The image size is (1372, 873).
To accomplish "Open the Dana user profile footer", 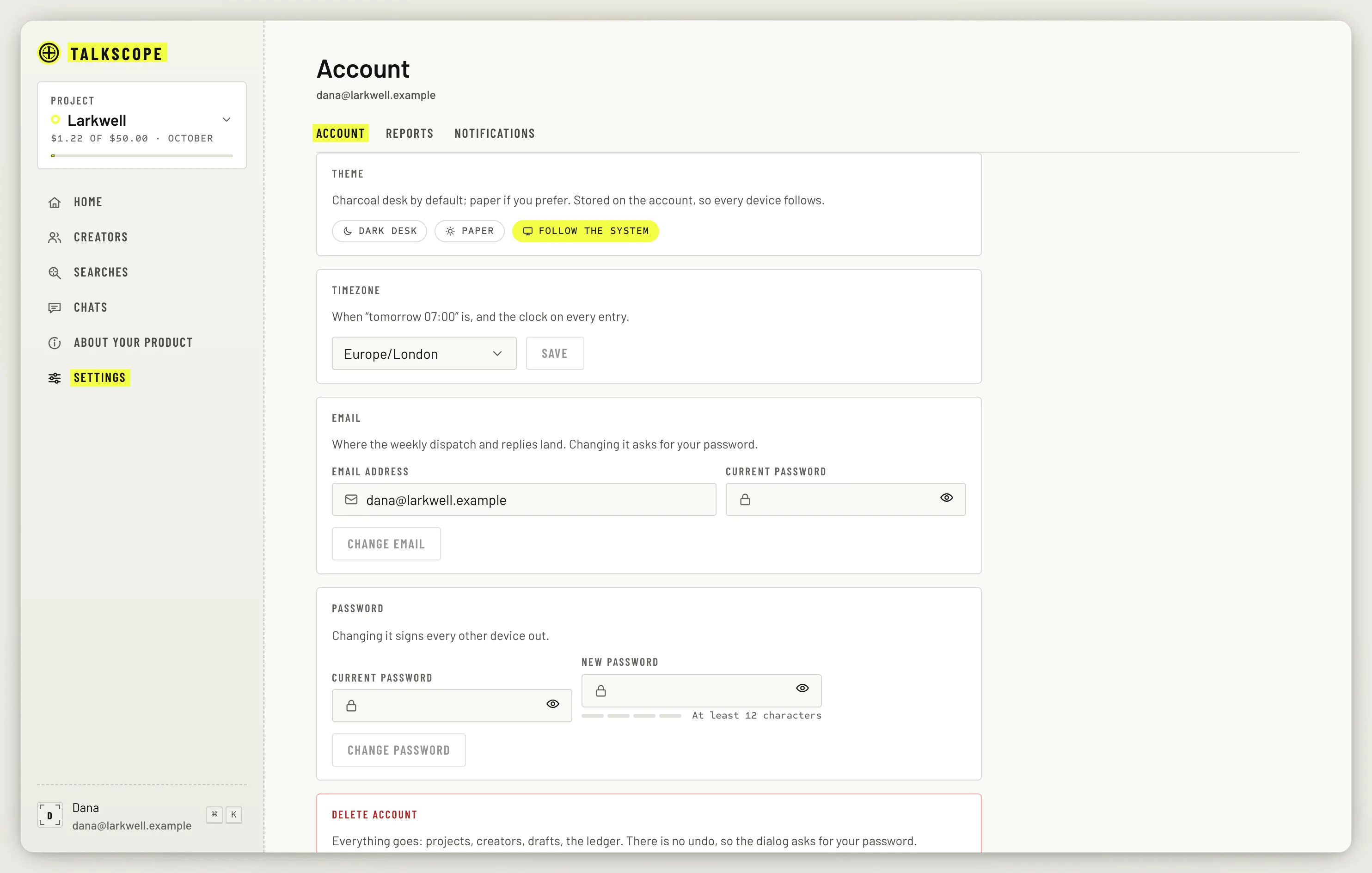I will click(141, 816).
